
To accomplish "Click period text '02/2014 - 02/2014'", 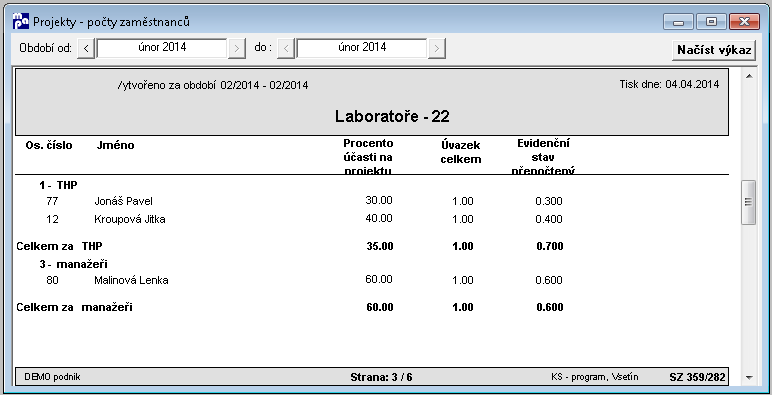I will pyautogui.click(x=264, y=85).
